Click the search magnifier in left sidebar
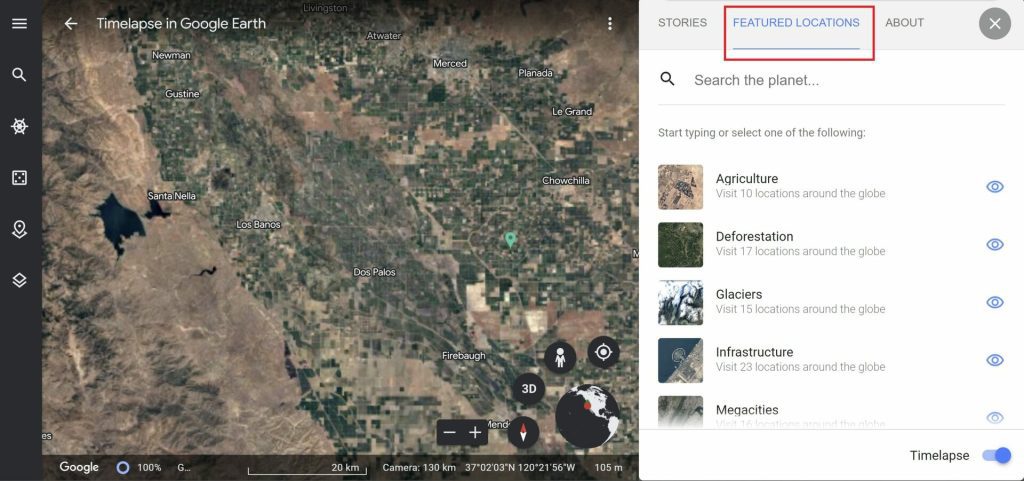 [x=20, y=74]
